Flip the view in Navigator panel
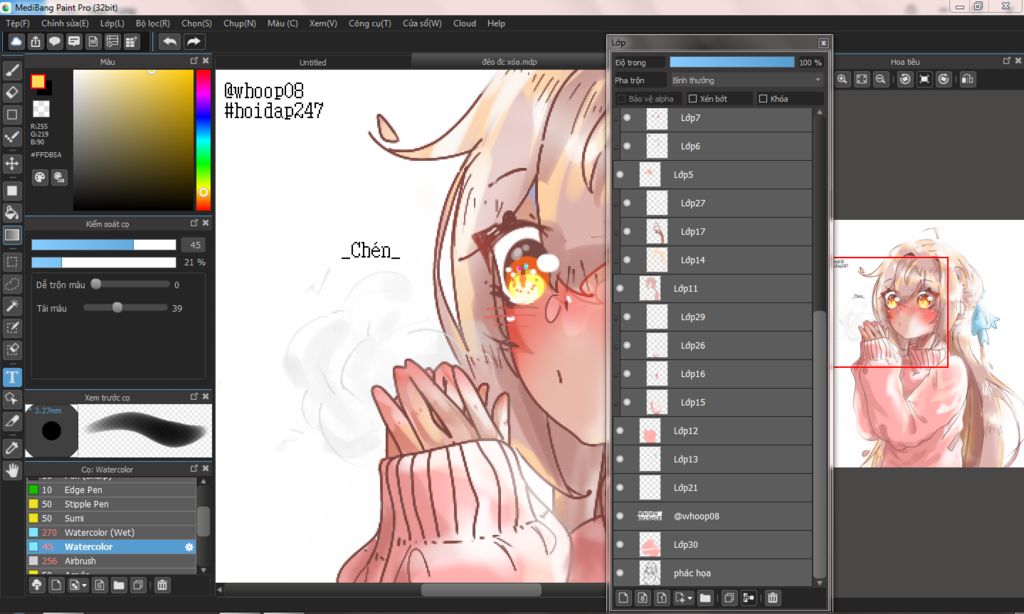This screenshot has width=1024, height=614. point(968,79)
